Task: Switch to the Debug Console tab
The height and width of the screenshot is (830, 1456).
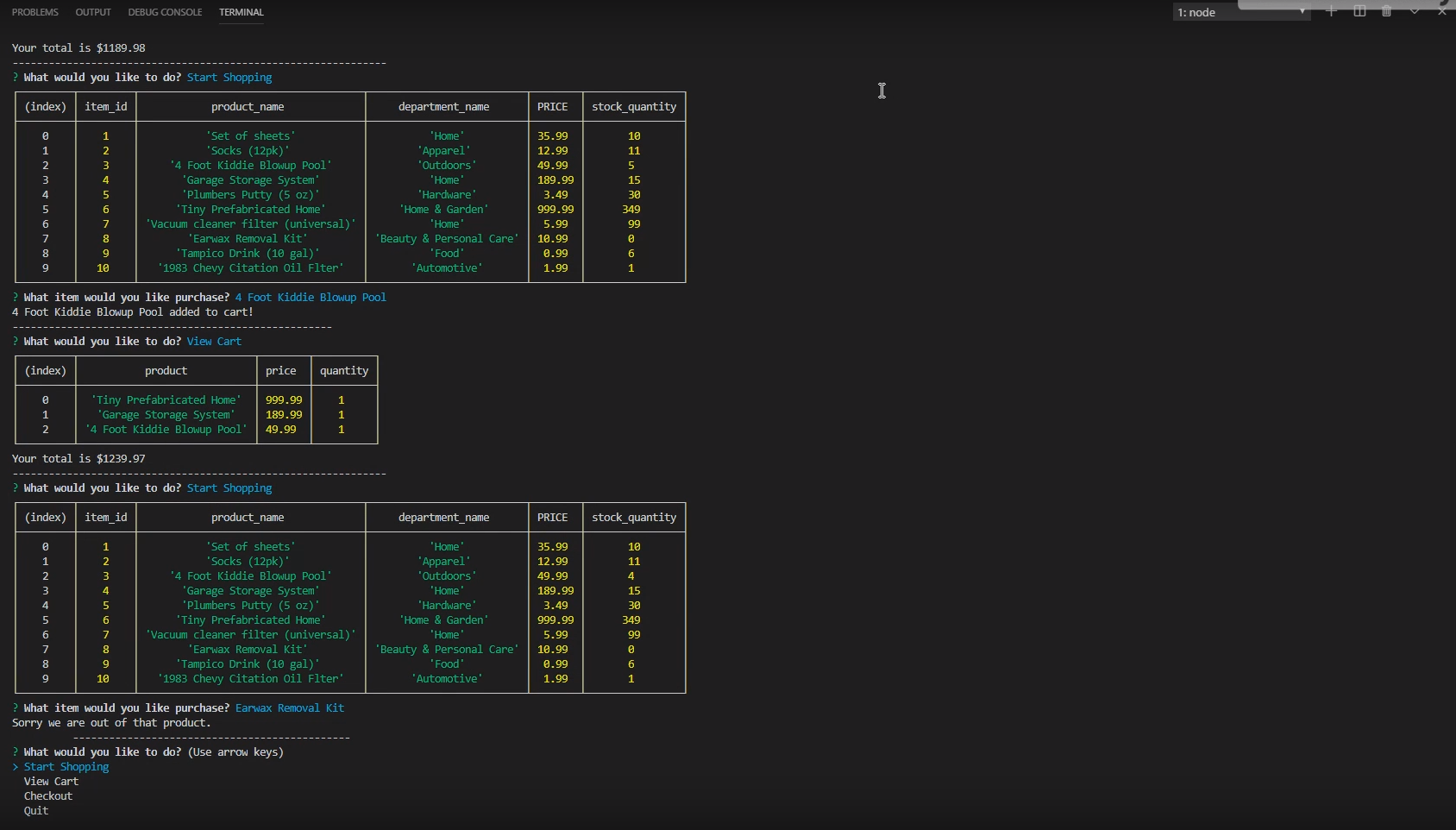Action: (x=165, y=12)
